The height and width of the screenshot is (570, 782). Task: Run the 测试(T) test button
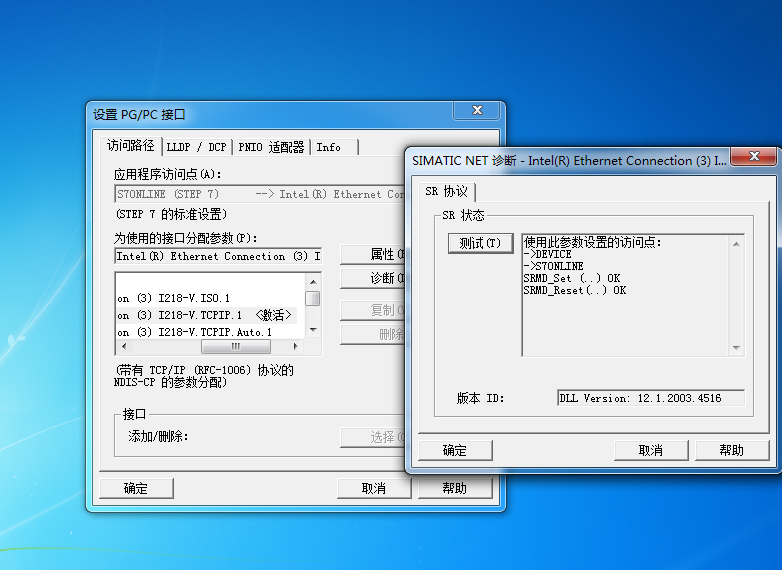coord(480,243)
